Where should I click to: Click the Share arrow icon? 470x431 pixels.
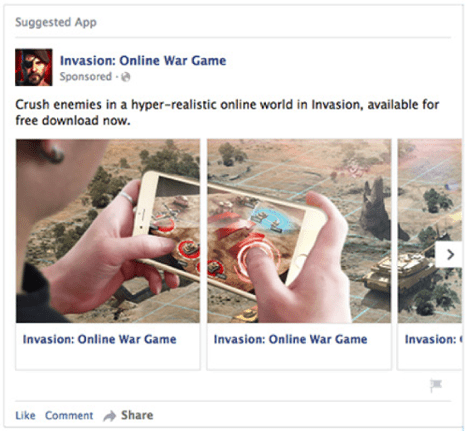(109, 416)
